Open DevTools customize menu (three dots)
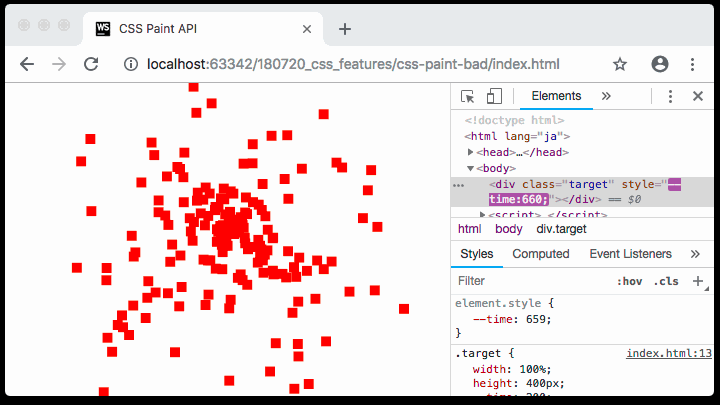This screenshot has height=405, width=720. (x=670, y=96)
